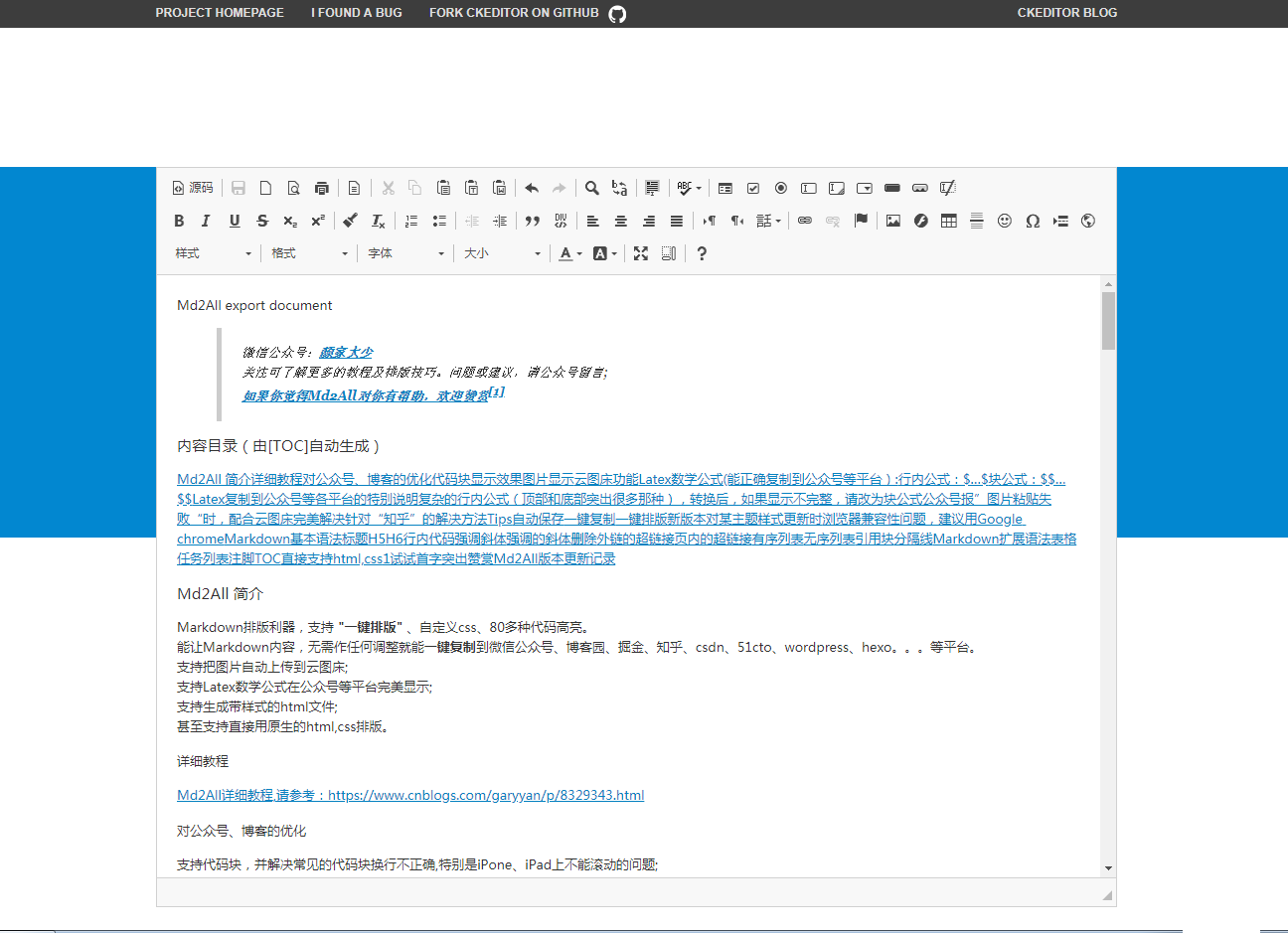Viewport: 1288px width, 933px height.
Task: Click Paste from Word icon
Action: tap(499, 188)
